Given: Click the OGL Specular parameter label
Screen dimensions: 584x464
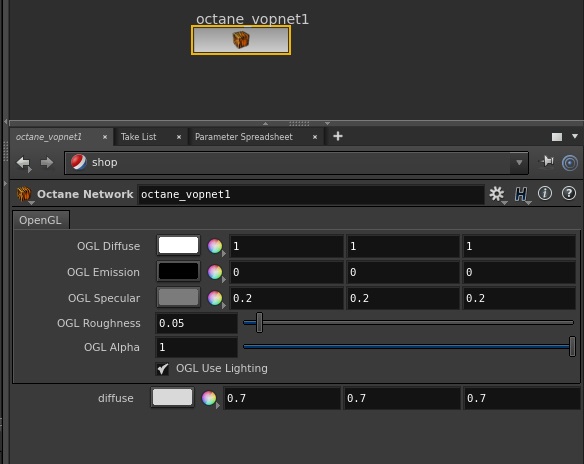Looking at the screenshot, I should [x=104, y=298].
